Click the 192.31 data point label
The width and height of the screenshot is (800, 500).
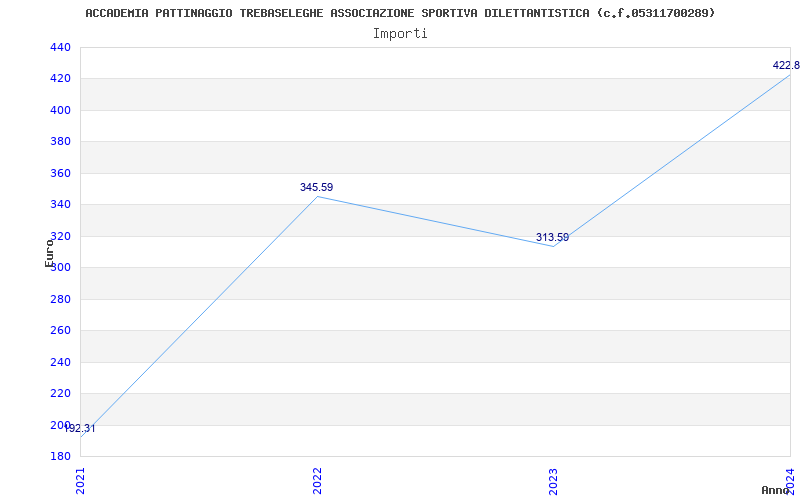80,428
